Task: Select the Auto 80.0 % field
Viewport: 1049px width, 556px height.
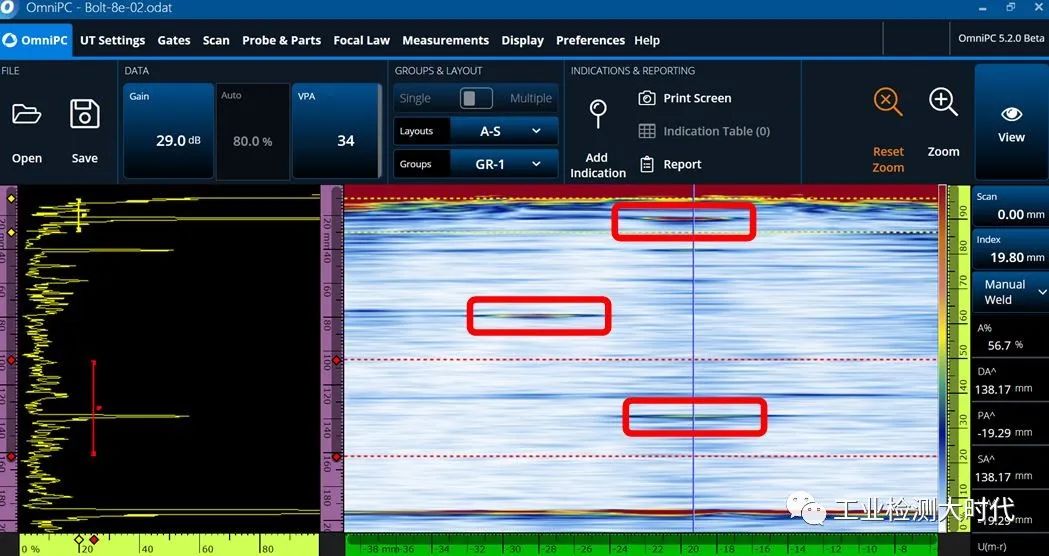Action: coord(253,130)
